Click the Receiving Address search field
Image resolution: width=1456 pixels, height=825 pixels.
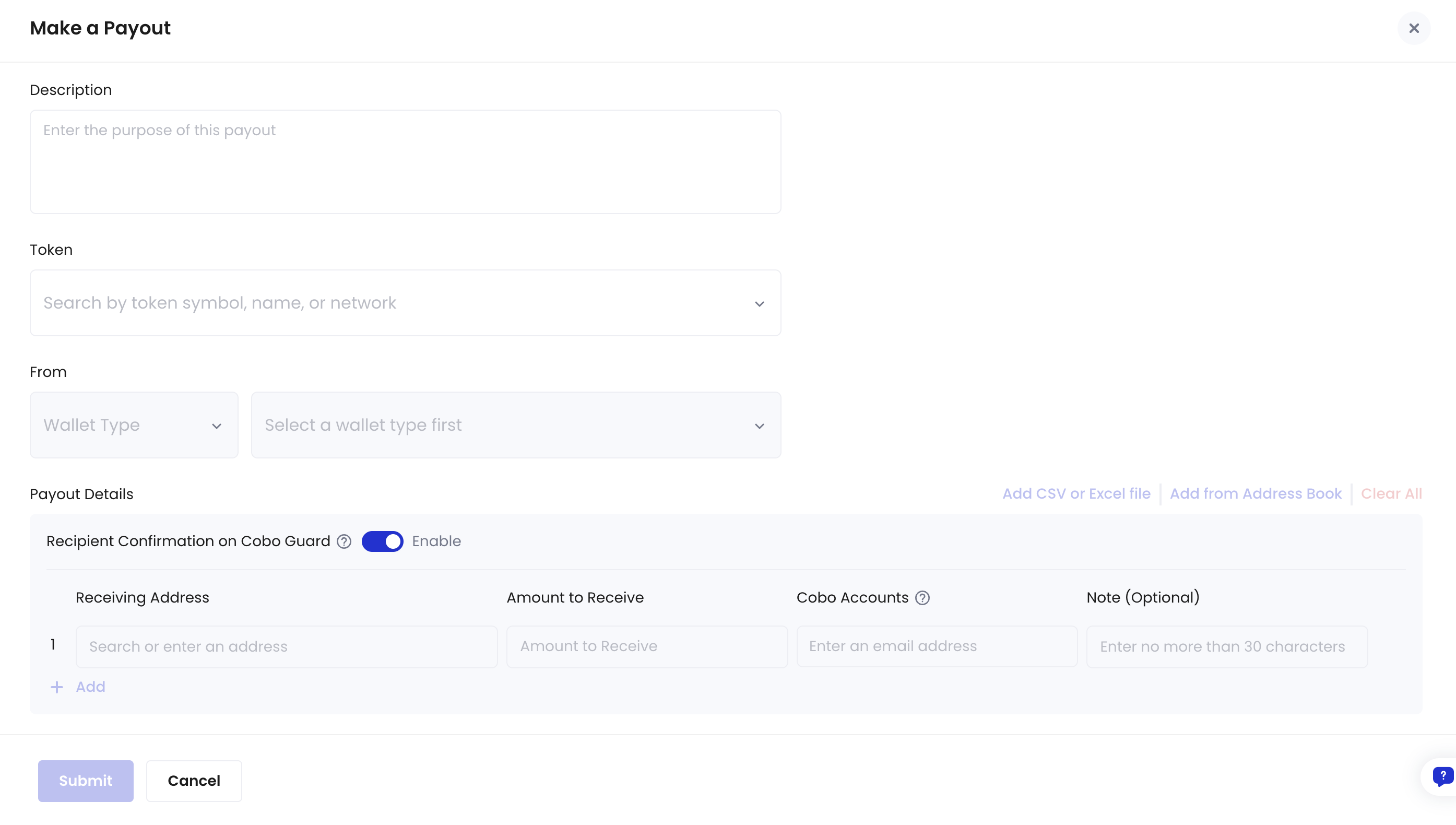(286, 646)
